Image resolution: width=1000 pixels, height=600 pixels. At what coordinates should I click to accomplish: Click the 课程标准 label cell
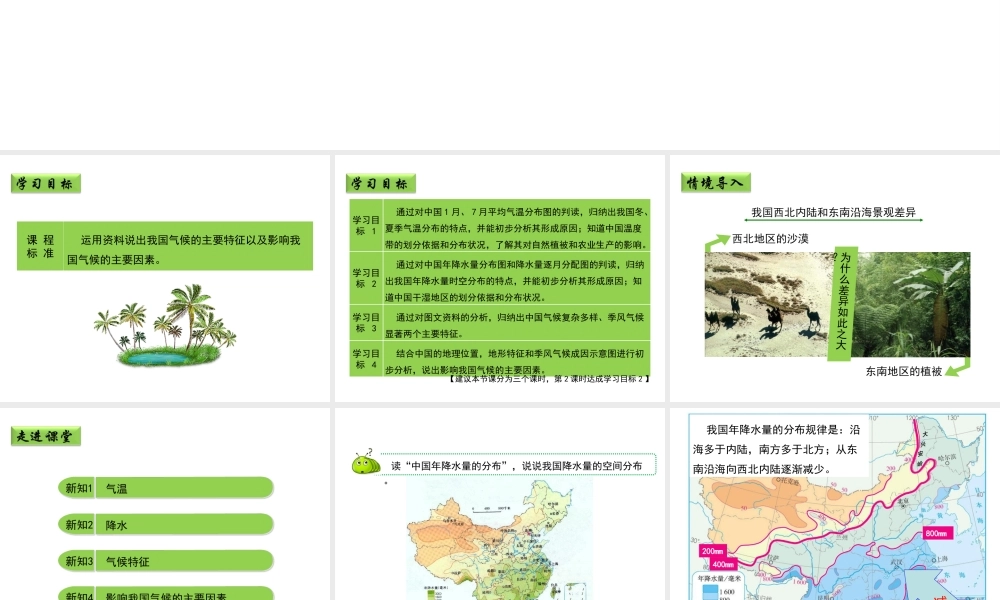pos(40,246)
